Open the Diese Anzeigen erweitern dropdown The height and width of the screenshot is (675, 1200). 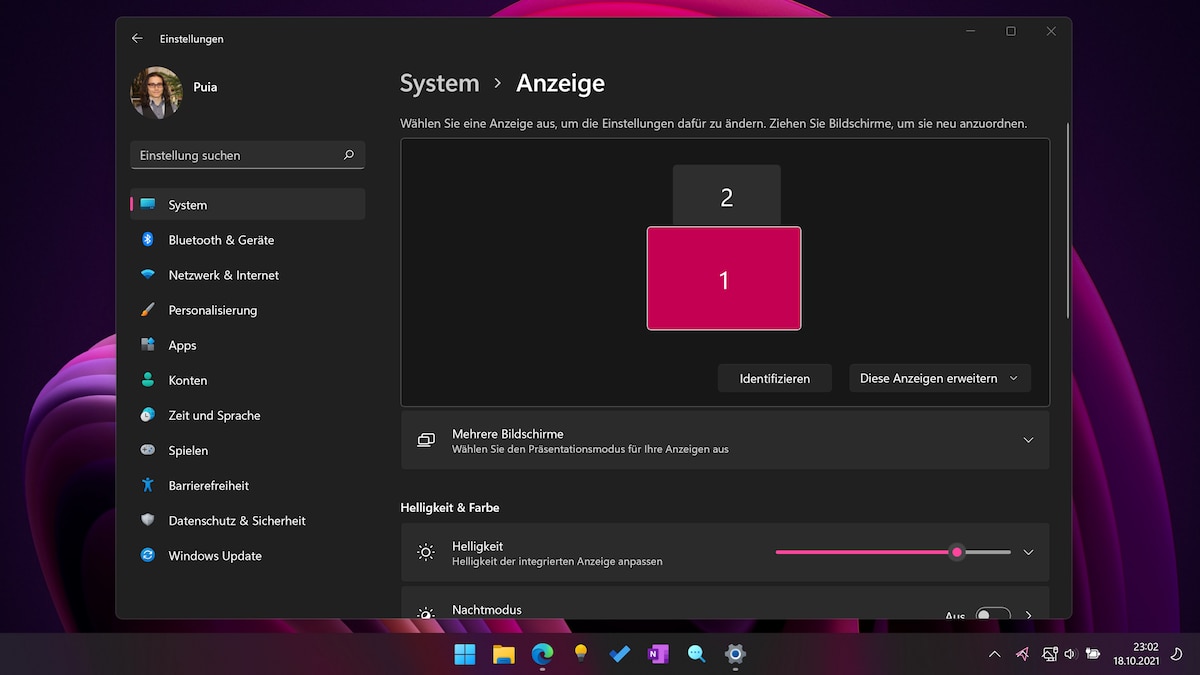click(x=939, y=378)
